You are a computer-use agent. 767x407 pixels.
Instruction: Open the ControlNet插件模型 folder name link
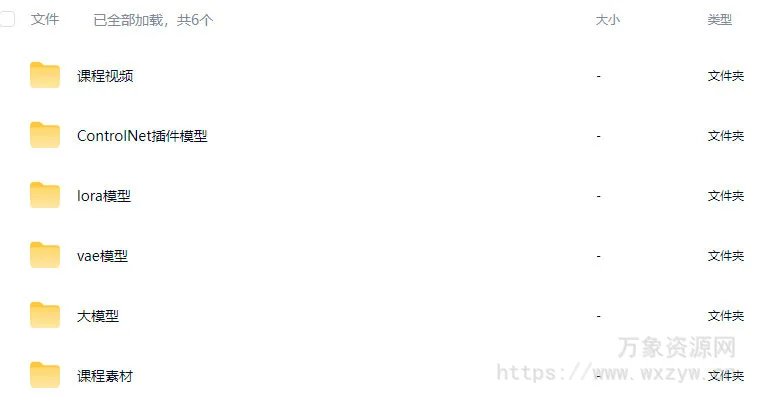coord(142,136)
